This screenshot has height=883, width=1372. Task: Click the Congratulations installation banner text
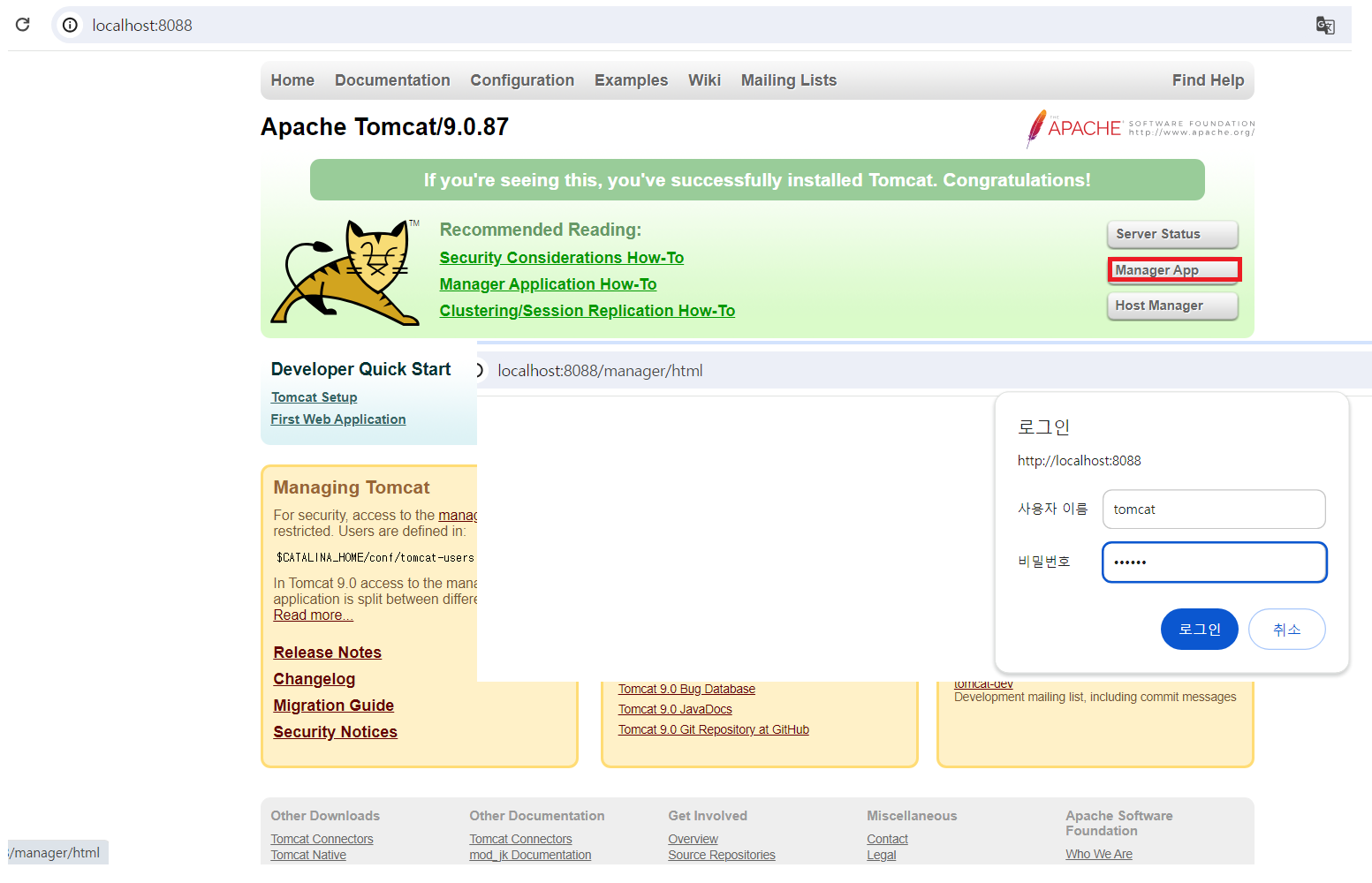point(757,180)
